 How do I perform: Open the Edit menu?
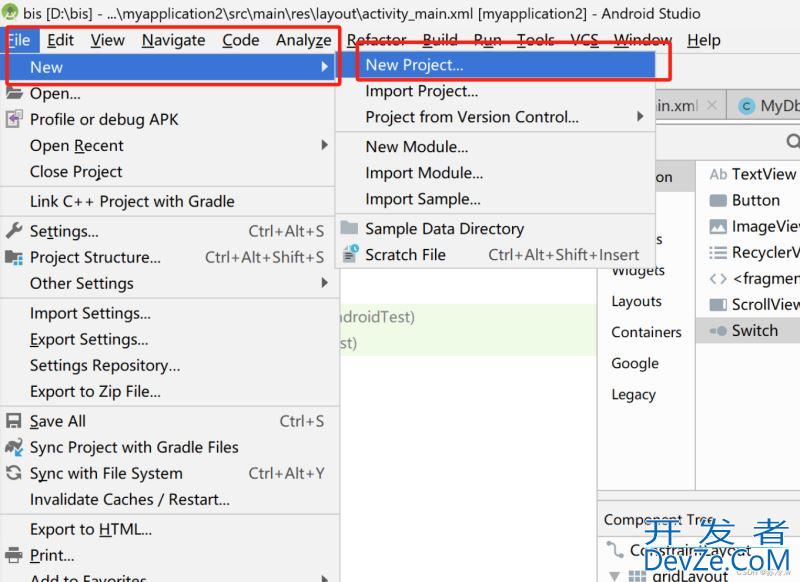[x=60, y=40]
